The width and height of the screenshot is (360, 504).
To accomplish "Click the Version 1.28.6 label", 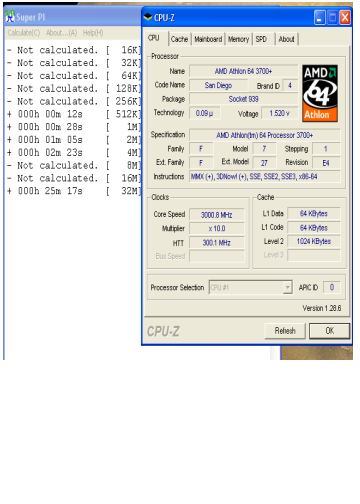I will tap(322, 308).
